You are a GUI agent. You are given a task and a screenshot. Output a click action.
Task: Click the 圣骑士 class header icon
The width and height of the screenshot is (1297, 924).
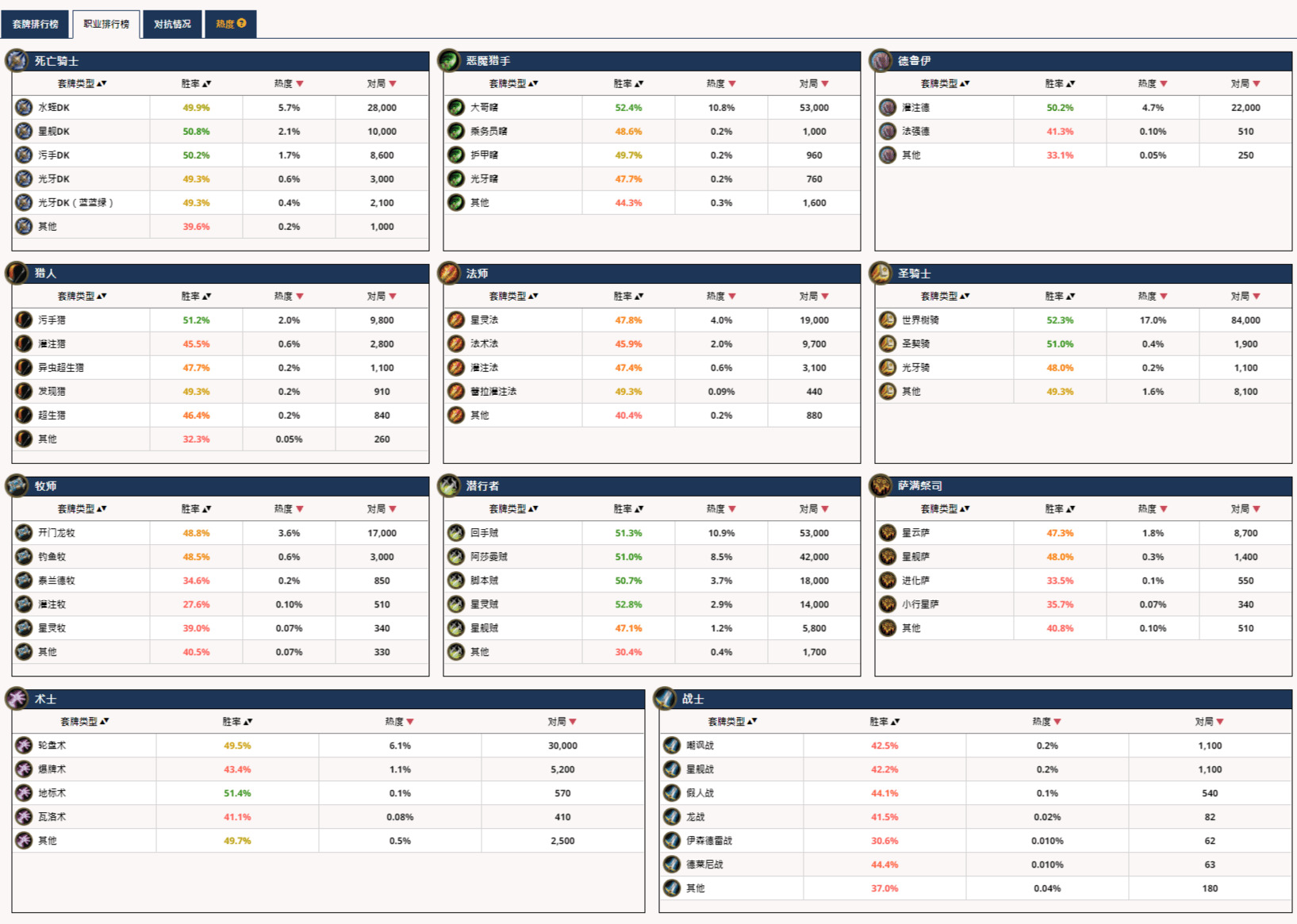(881, 273)
